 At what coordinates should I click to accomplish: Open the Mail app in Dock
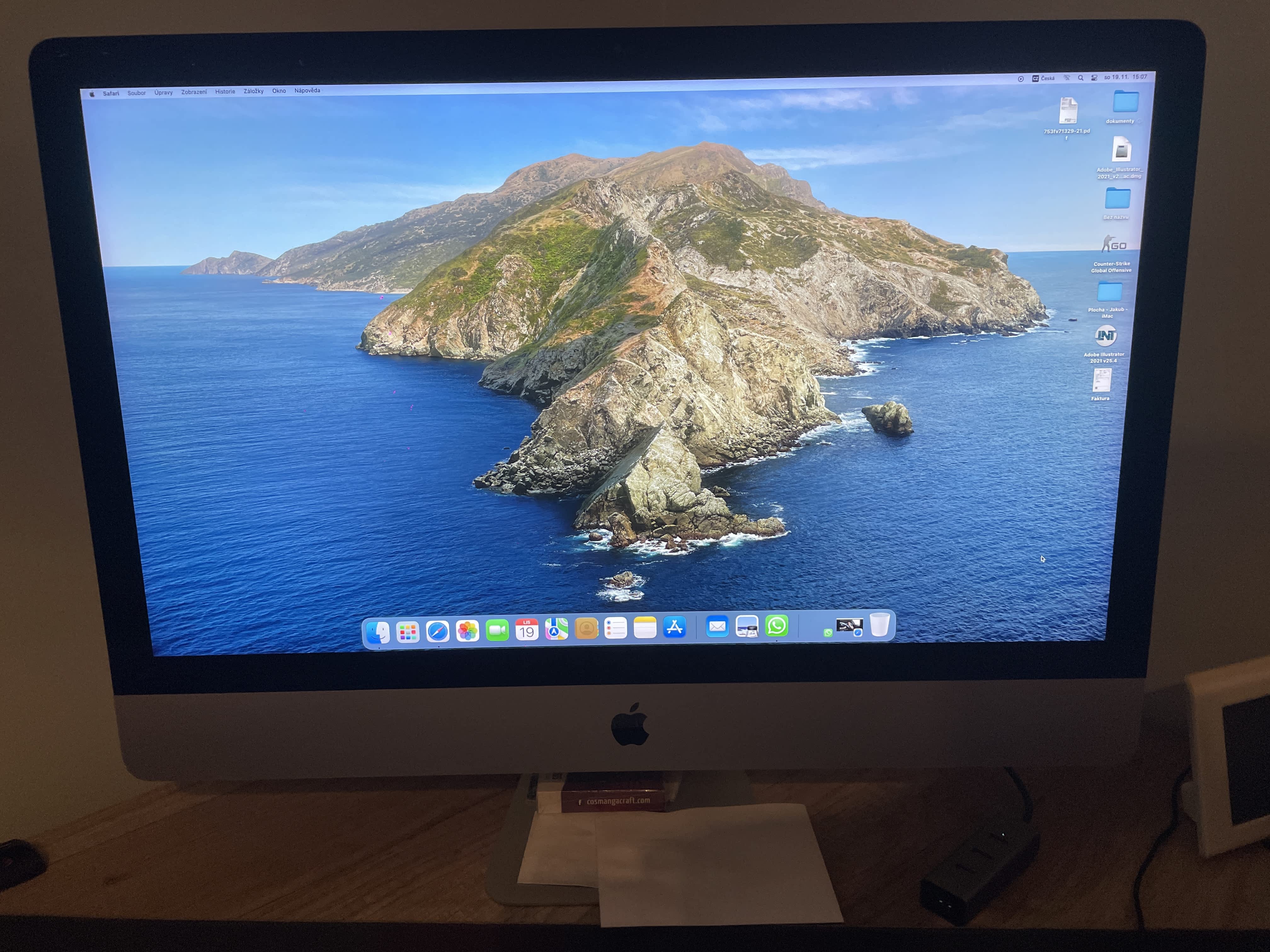click(x=717, y=626)
